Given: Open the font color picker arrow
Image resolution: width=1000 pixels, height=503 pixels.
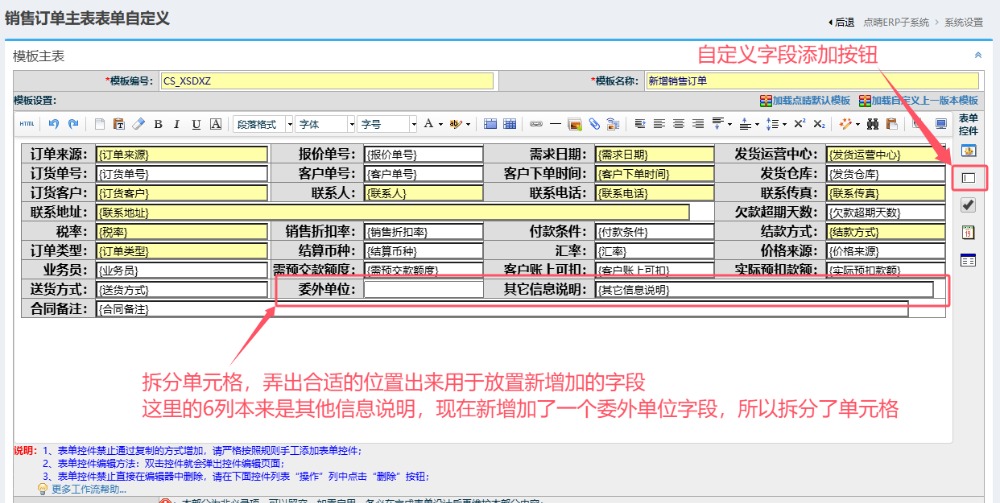Looking at the screenshot, I should (440, 124).
